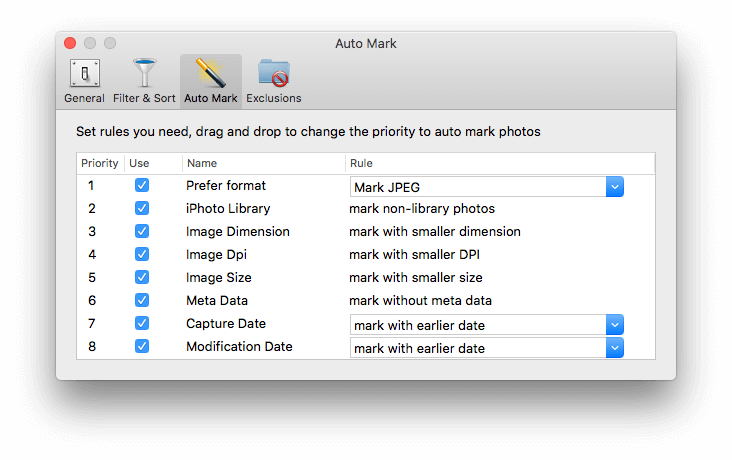732x460 pixels.
Task: Disable the Image Size rule checkbox
Action: click(142, 277)
